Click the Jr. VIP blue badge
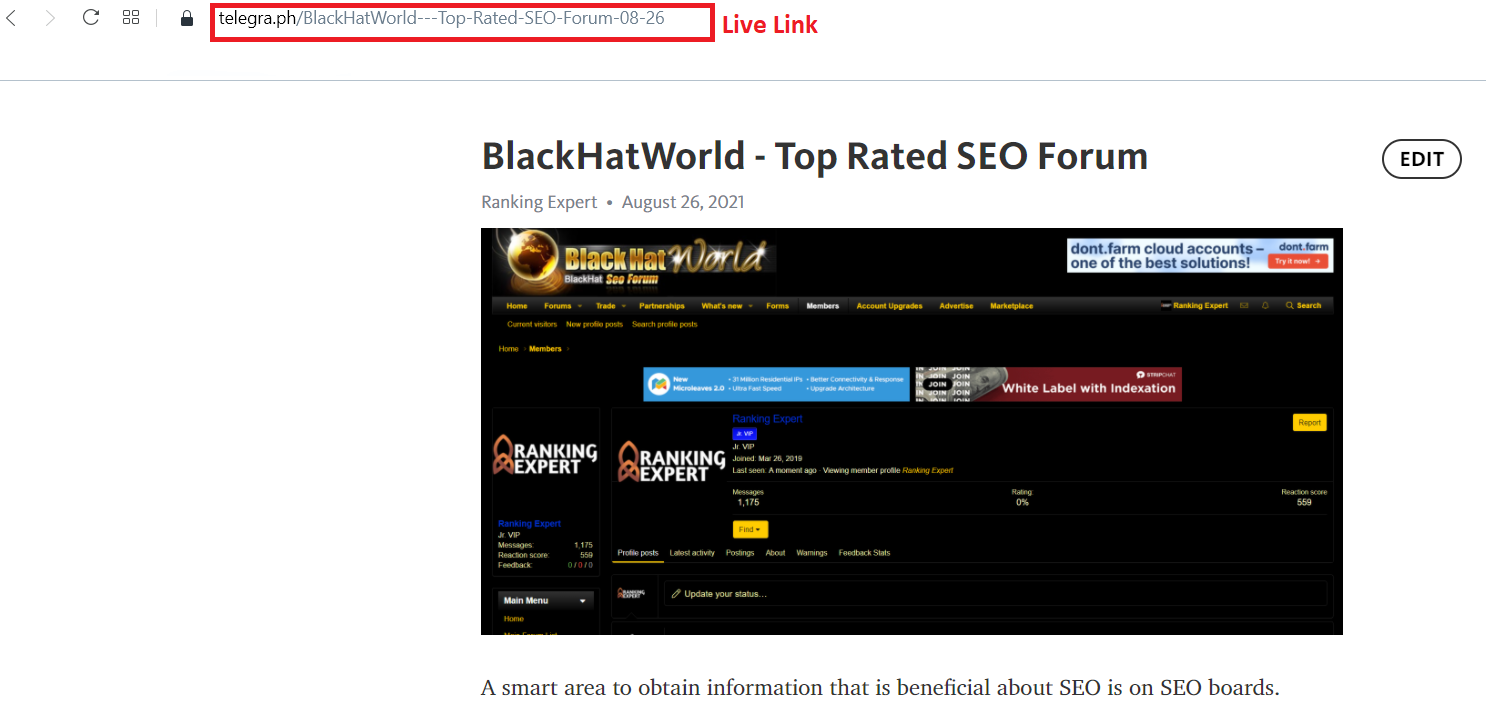 [x=745, y=434]
